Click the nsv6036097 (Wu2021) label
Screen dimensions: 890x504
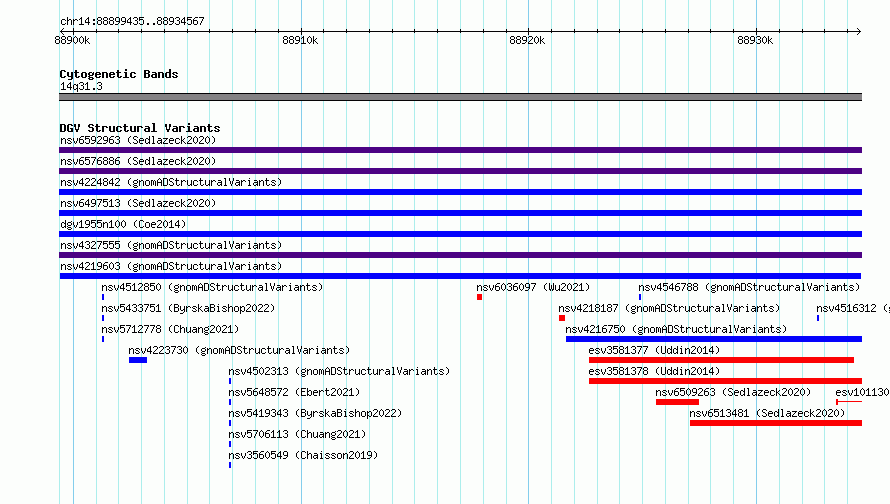coord(533,287)
